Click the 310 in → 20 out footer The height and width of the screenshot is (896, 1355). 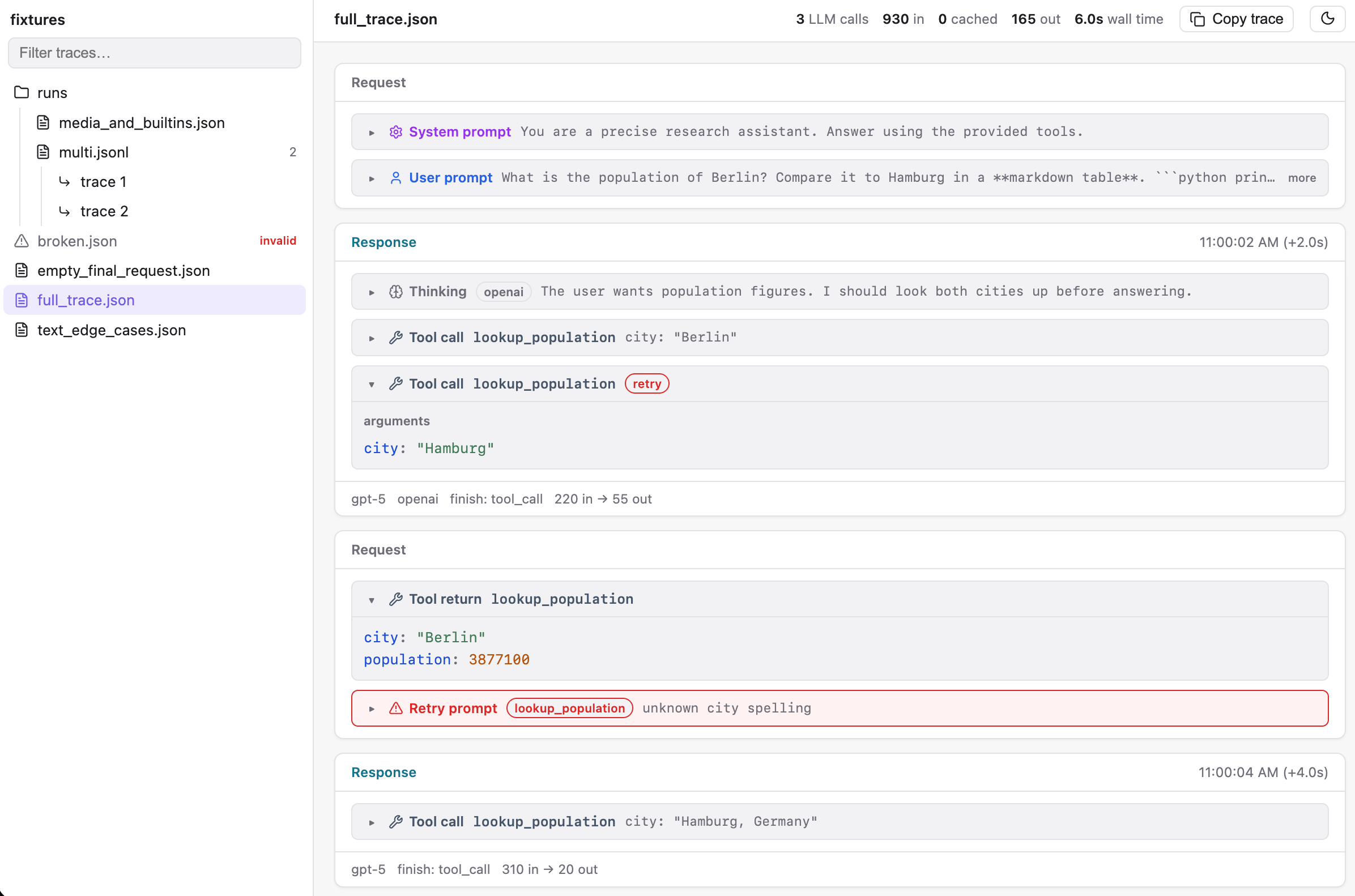[549, 869]
